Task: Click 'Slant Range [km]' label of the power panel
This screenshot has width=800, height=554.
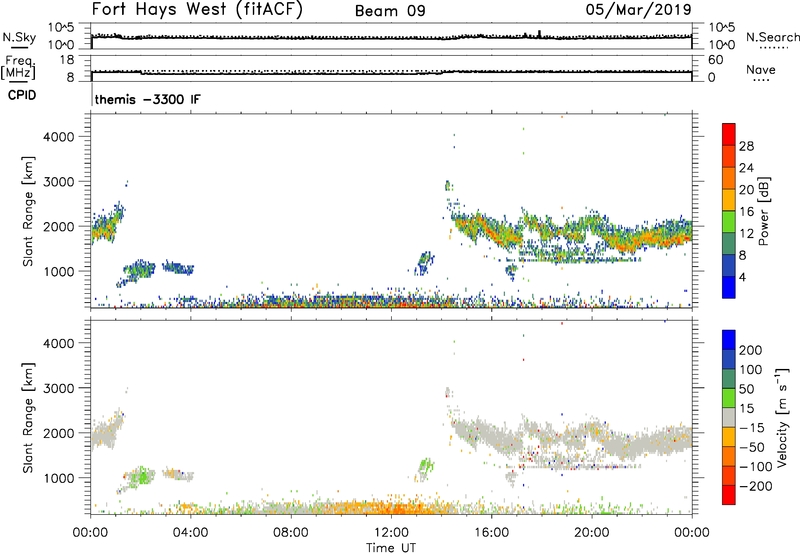Action: coord(28,211)
